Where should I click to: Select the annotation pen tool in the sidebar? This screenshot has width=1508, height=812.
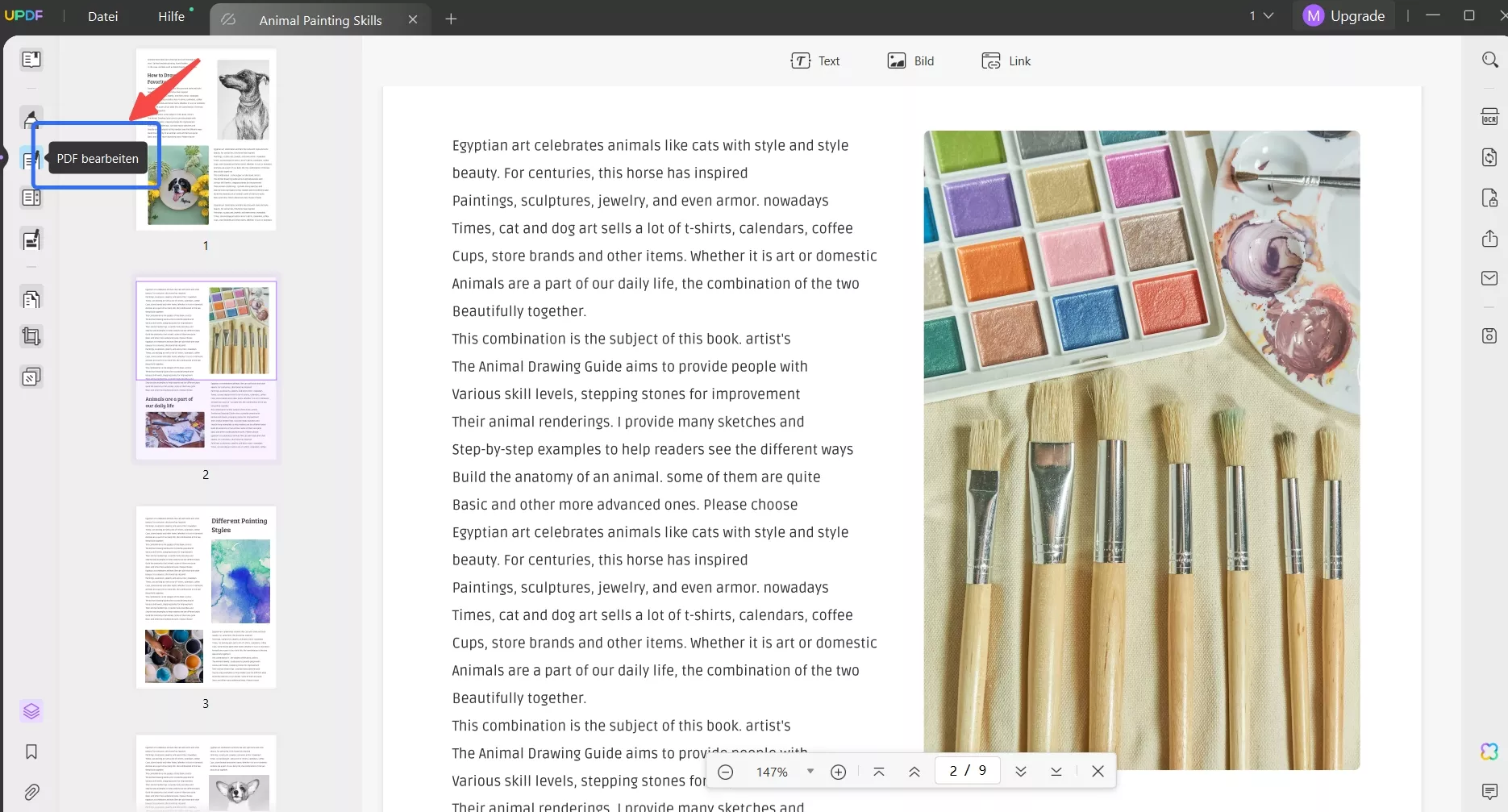tap(31, 118)
